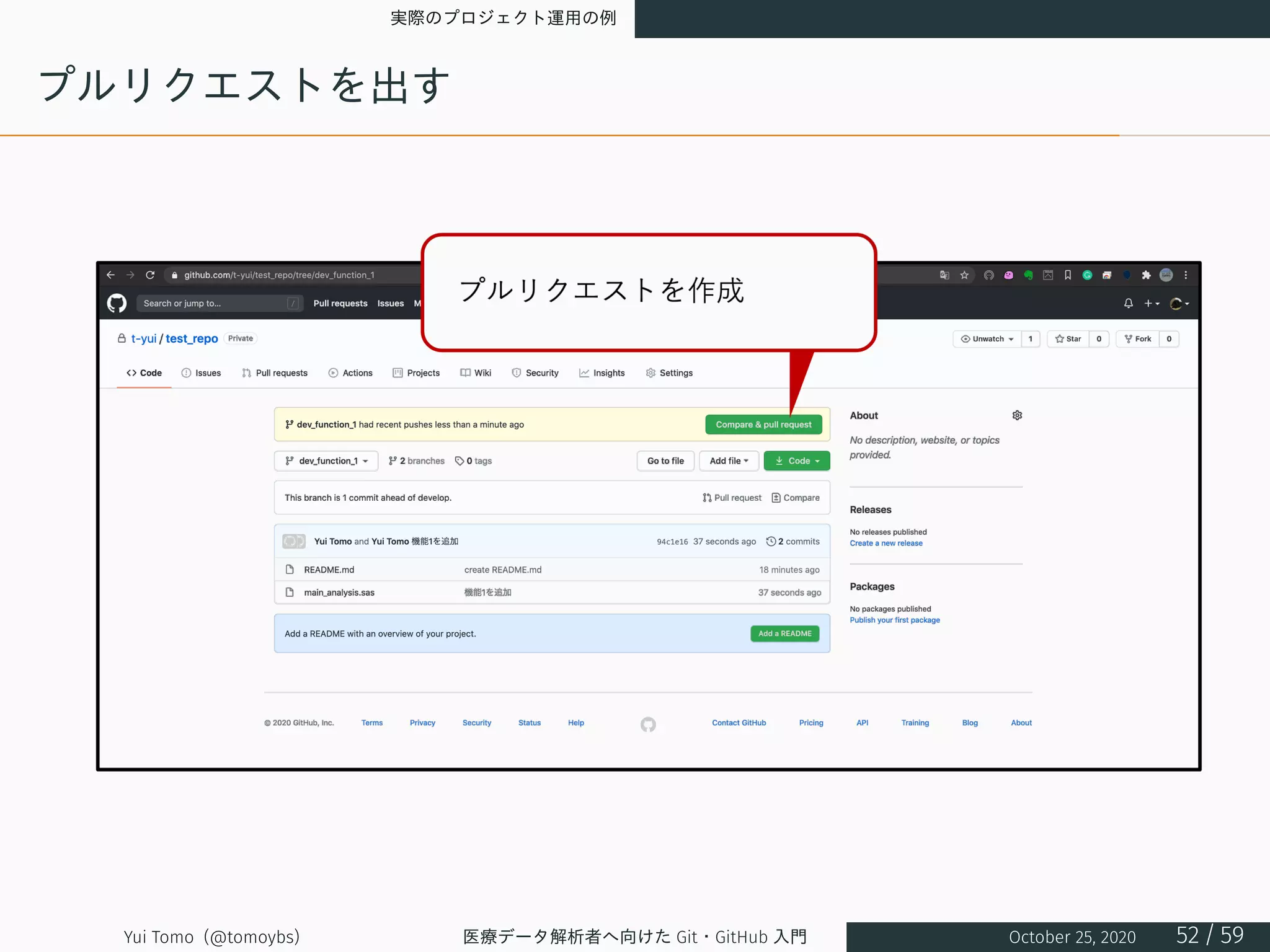This screenshot has width=1270, height=952.
Task: Open the Pricing footer link
Action: pyautogui.click(x=811, y=723)
